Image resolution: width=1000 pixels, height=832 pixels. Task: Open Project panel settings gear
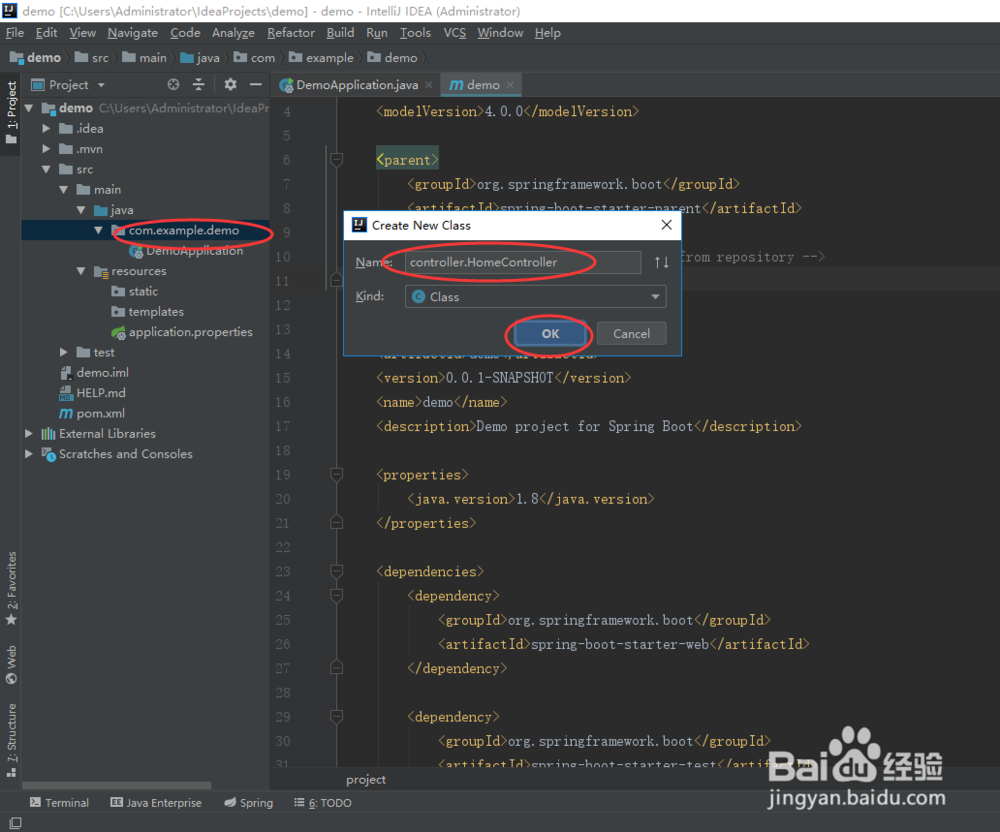[230, 84]
